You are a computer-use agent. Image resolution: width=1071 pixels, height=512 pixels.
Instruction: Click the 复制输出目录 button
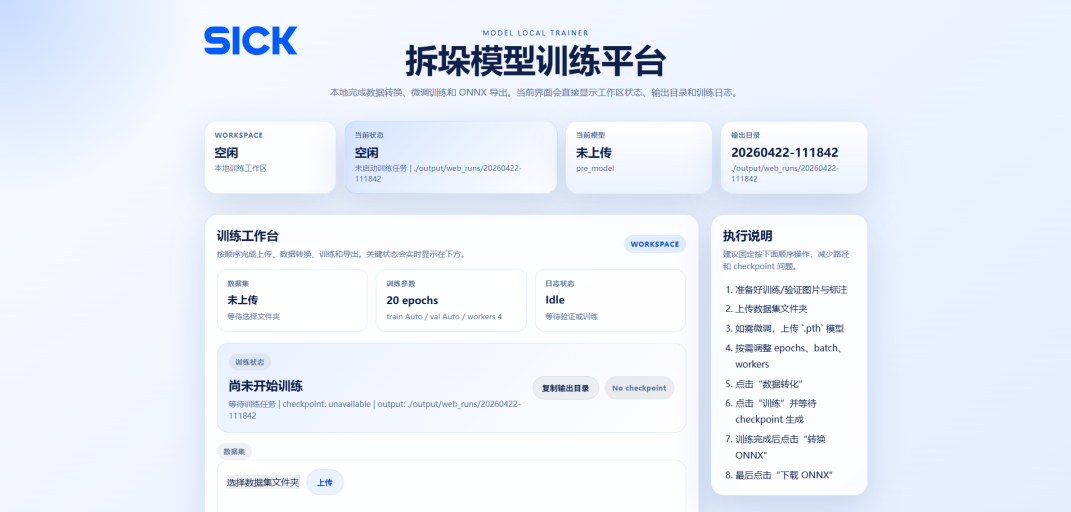pos(565,388)
